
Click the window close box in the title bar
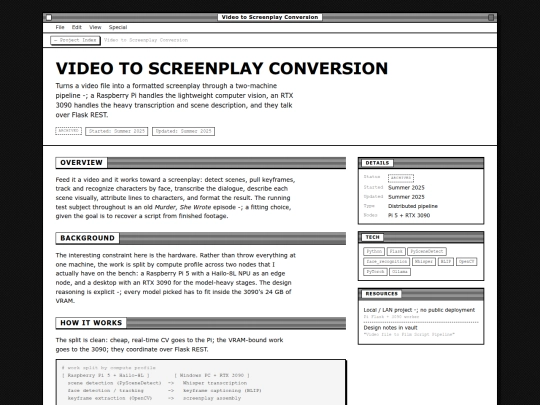49,17
